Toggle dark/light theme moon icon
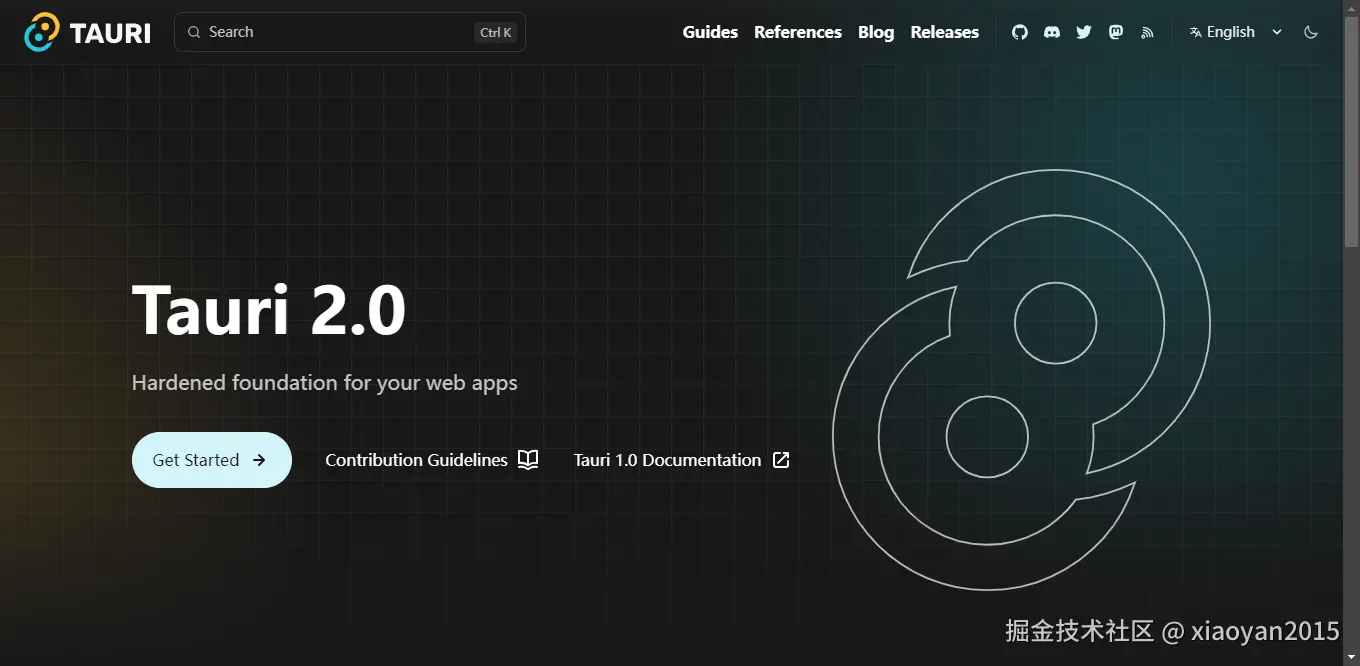 [1311, 32]
